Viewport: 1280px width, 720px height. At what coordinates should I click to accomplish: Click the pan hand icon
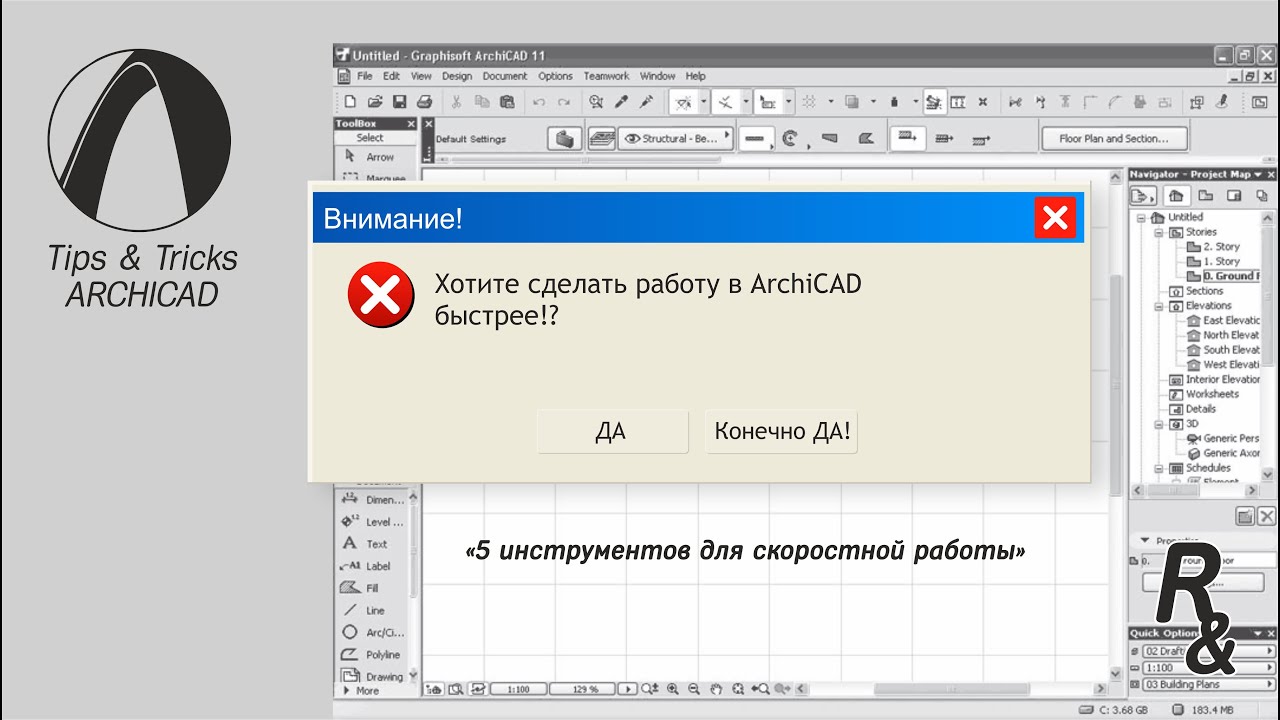pyautogui.click(x=716, y=689)
